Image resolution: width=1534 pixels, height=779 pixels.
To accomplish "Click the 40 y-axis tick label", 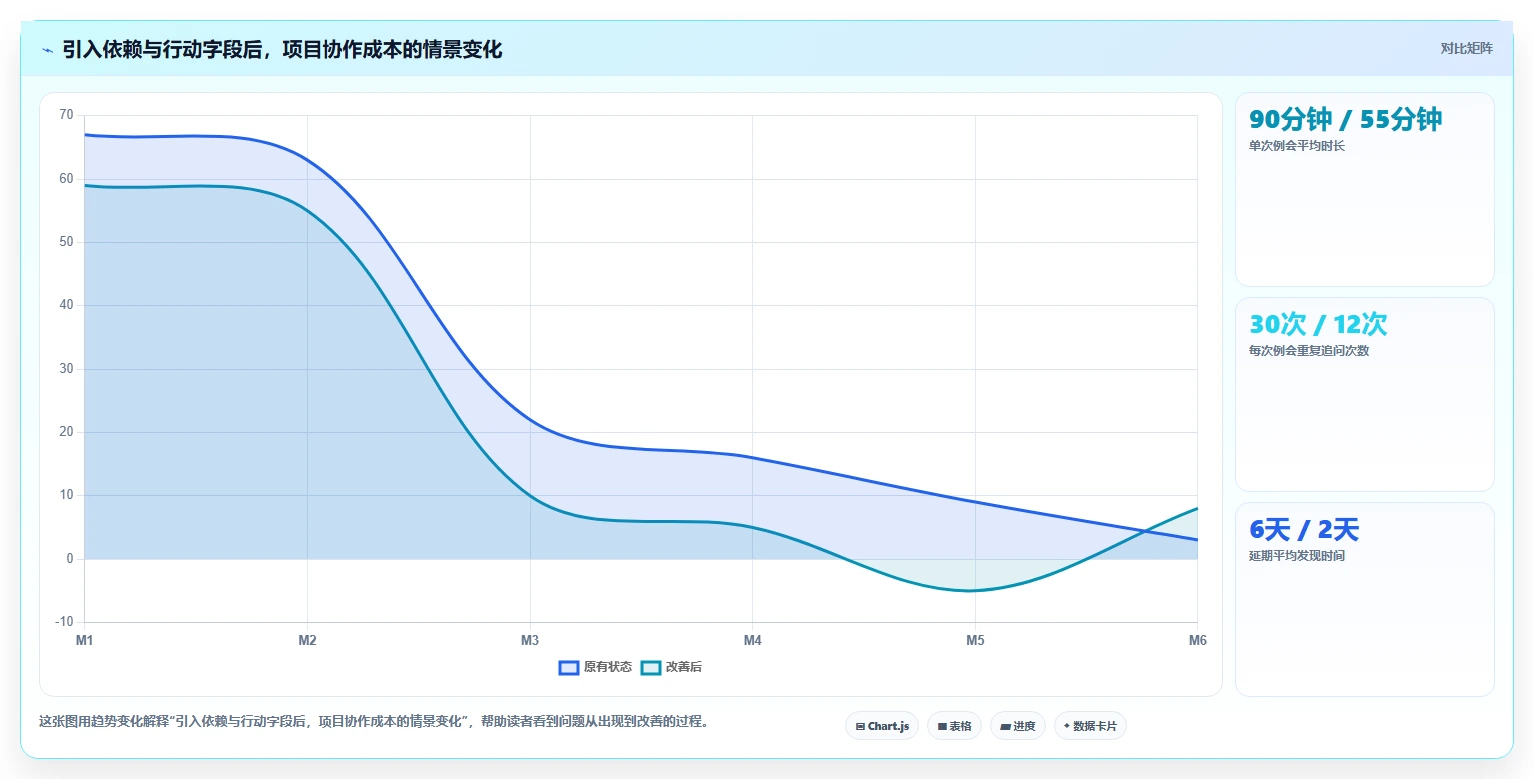I will (x=66, y=305).
